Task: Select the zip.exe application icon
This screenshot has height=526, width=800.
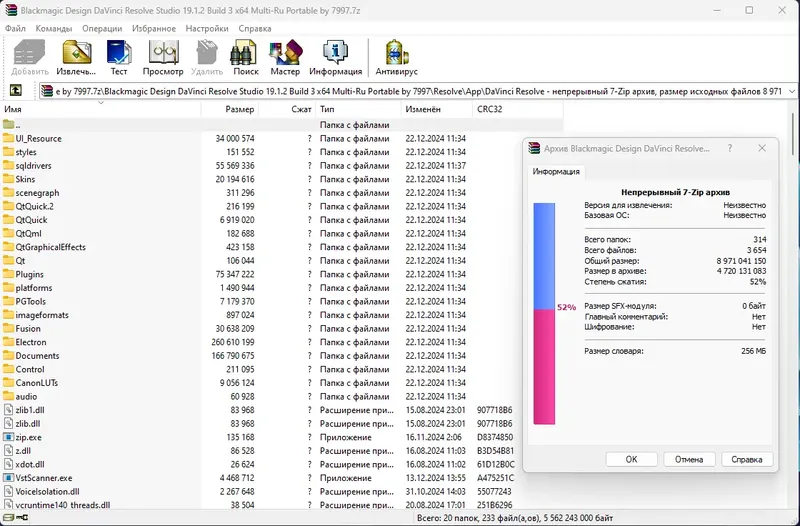Action: tap(8, 437)
